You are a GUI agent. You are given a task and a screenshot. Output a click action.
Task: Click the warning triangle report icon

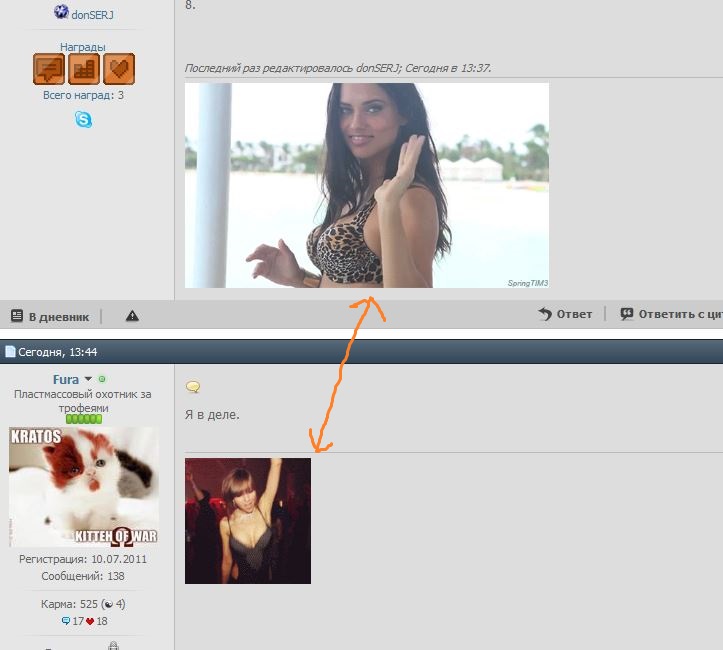pyautogui.click(x=132, y=316)
